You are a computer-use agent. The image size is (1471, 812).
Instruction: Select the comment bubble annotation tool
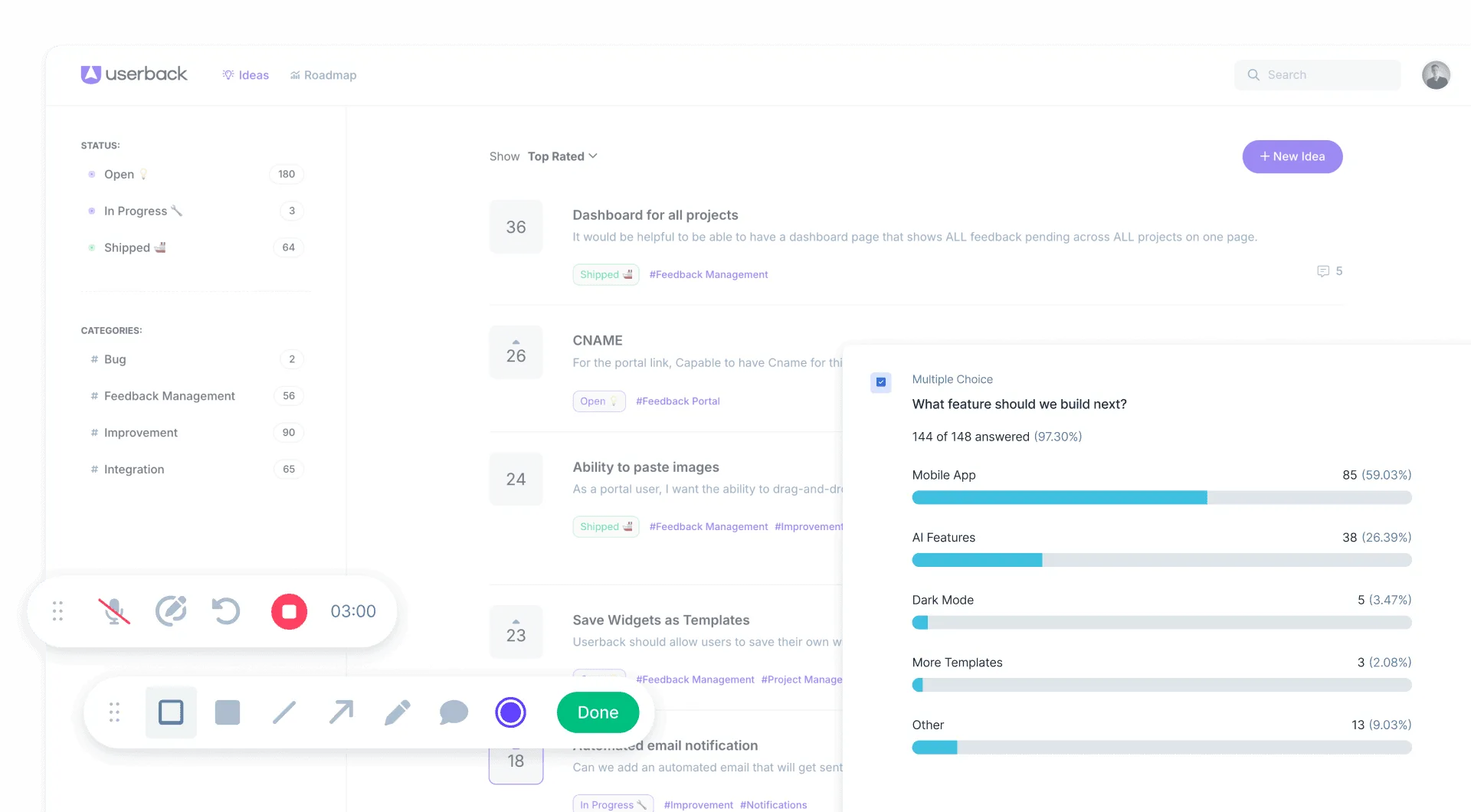point(454,712)
